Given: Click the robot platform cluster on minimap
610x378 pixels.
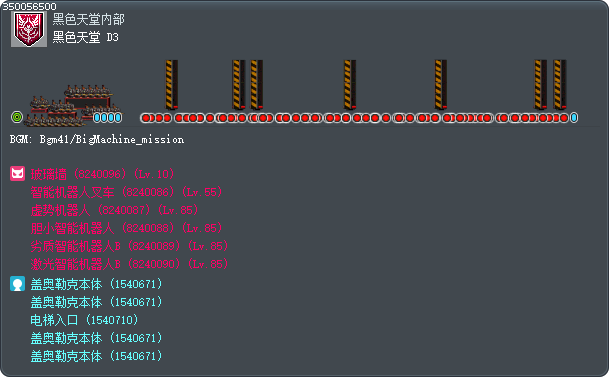Looking at the screenshot, I should pos(72,106).
